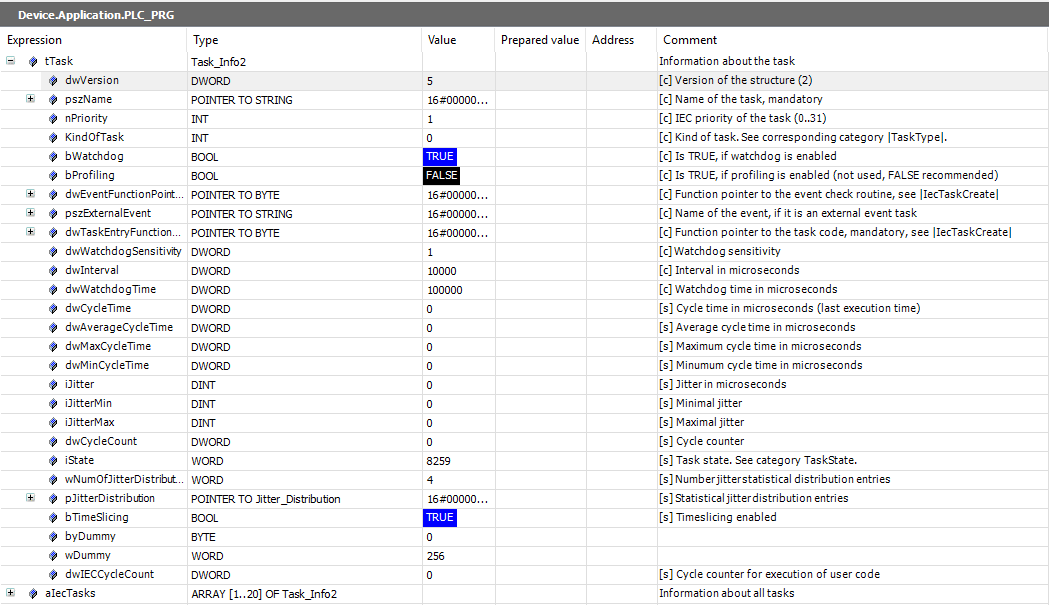Click the variable icon beside byDummy
Image resolution: width=1049 pixels, height=605 pixels.
(x=54, y=537)
